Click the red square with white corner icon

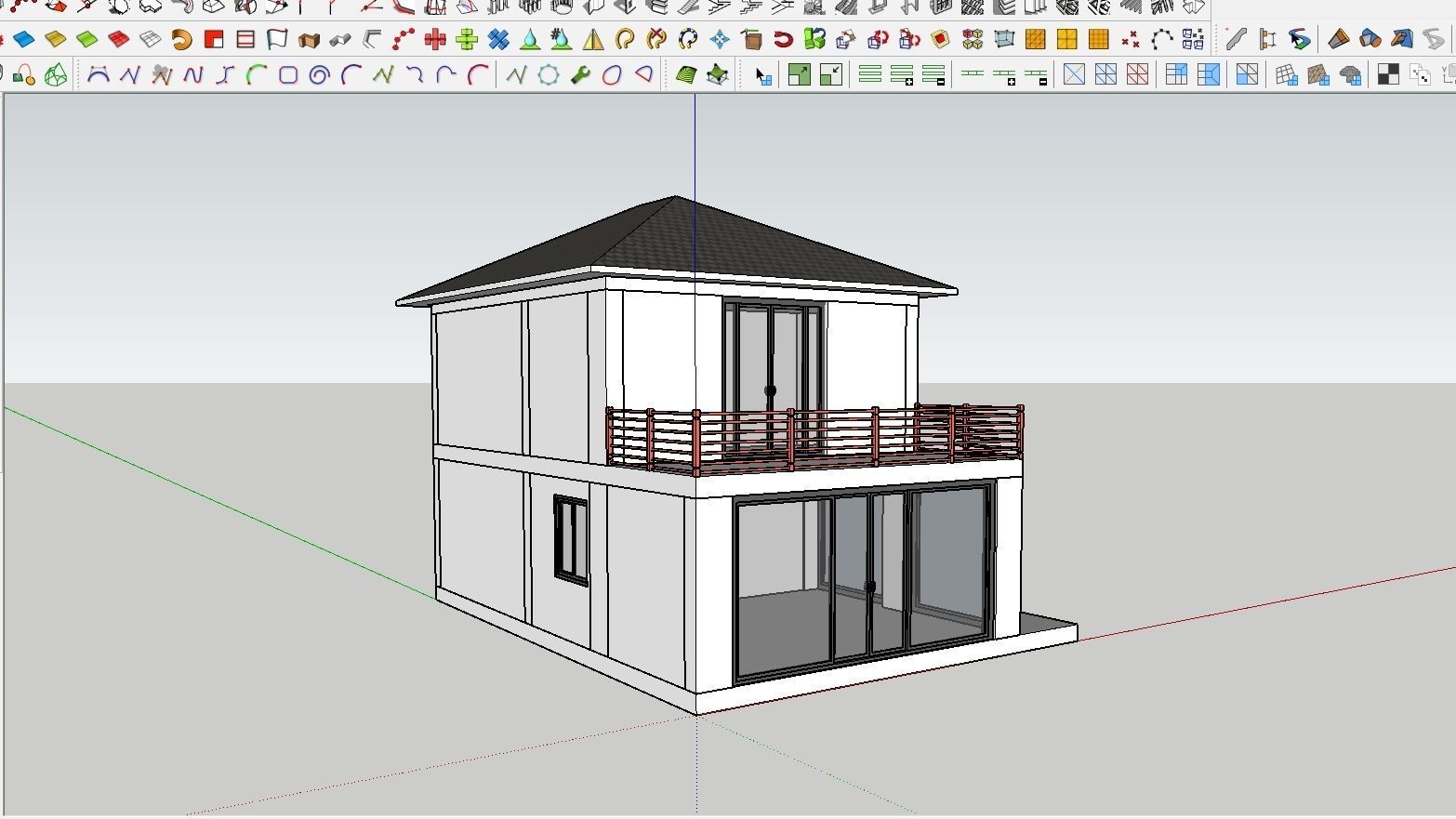tap(214, 39)
